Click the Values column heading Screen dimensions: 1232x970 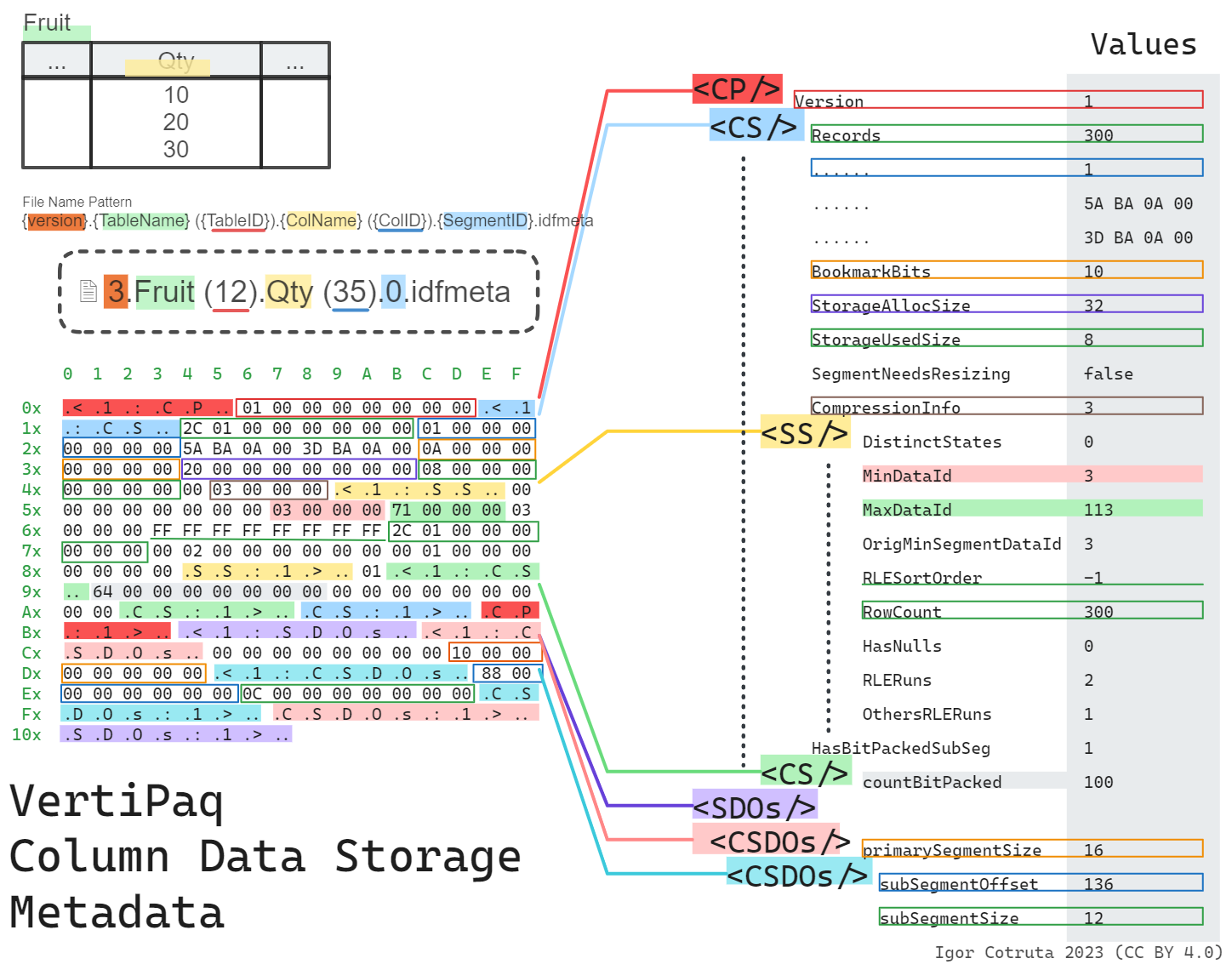[x=1144, y=44]
